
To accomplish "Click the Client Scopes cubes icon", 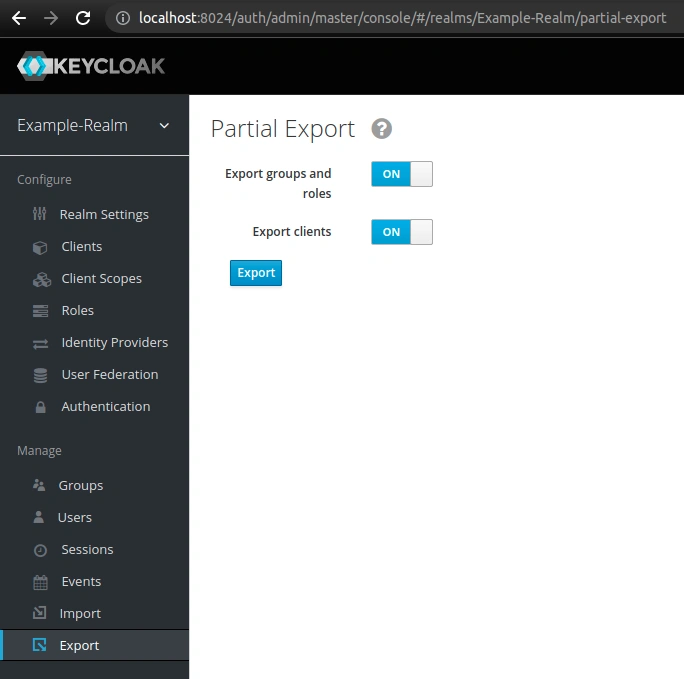I will [x=42, y=279].
